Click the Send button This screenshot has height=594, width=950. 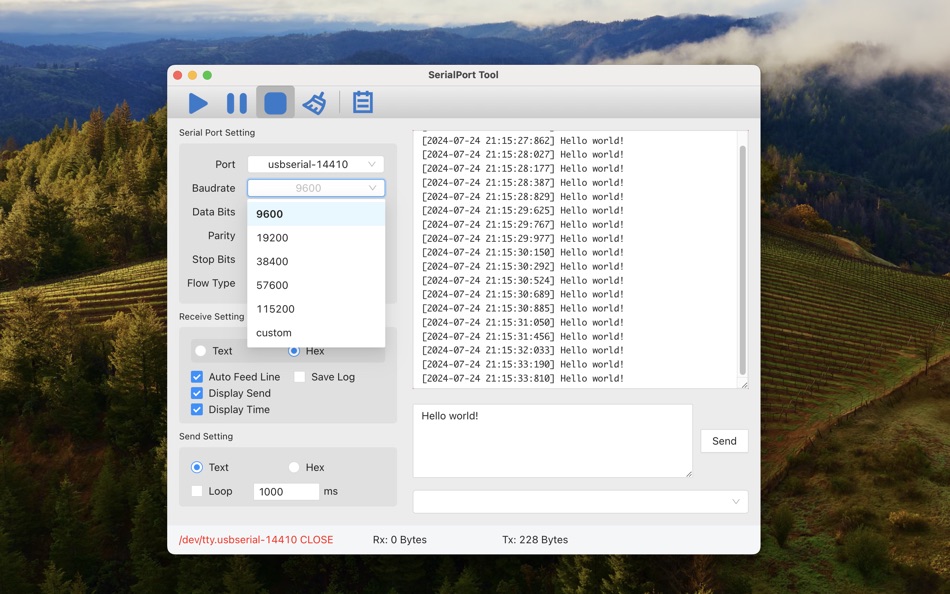(x=724, y=441)
